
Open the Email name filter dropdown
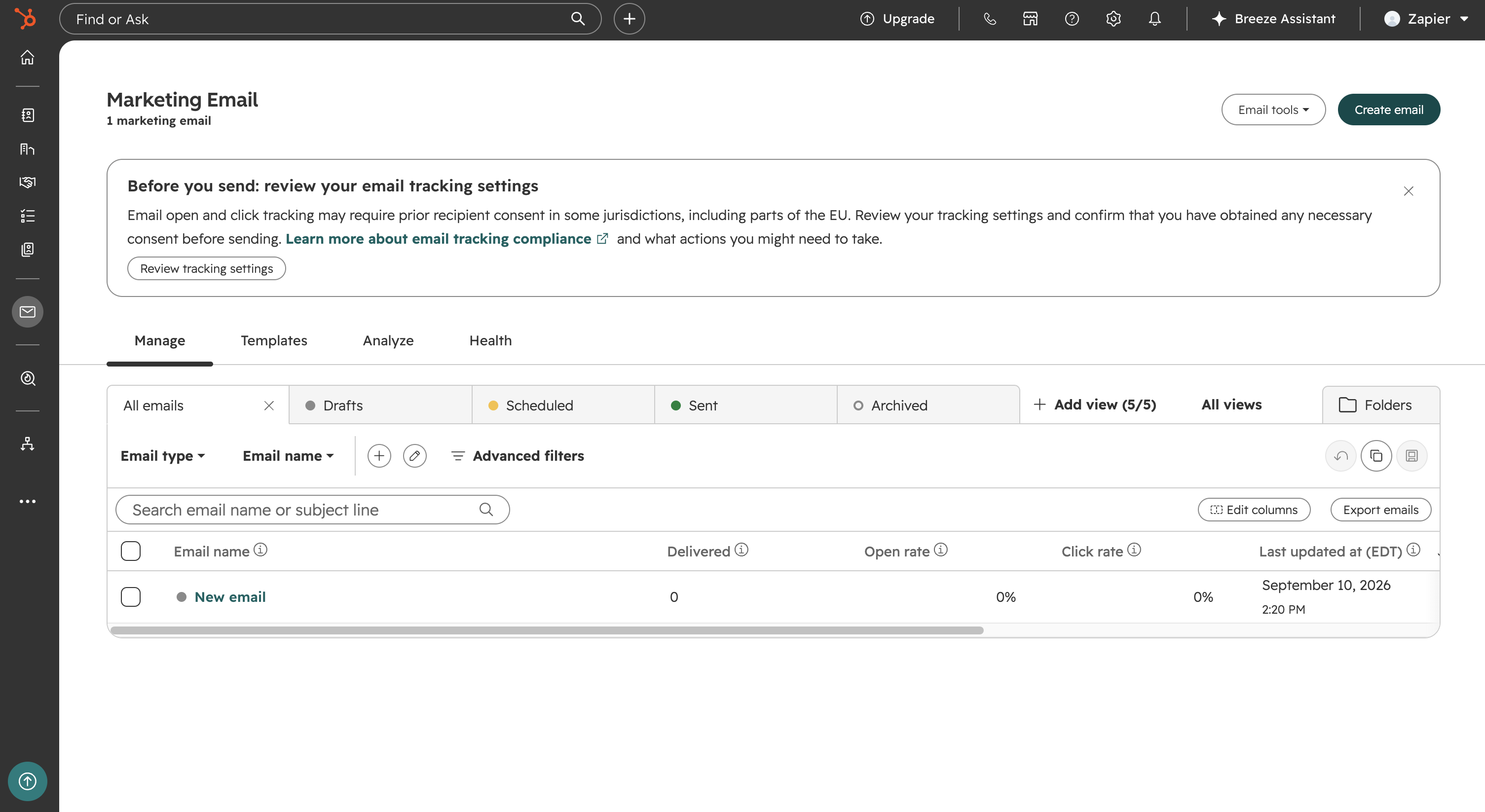tap(288, 456)
